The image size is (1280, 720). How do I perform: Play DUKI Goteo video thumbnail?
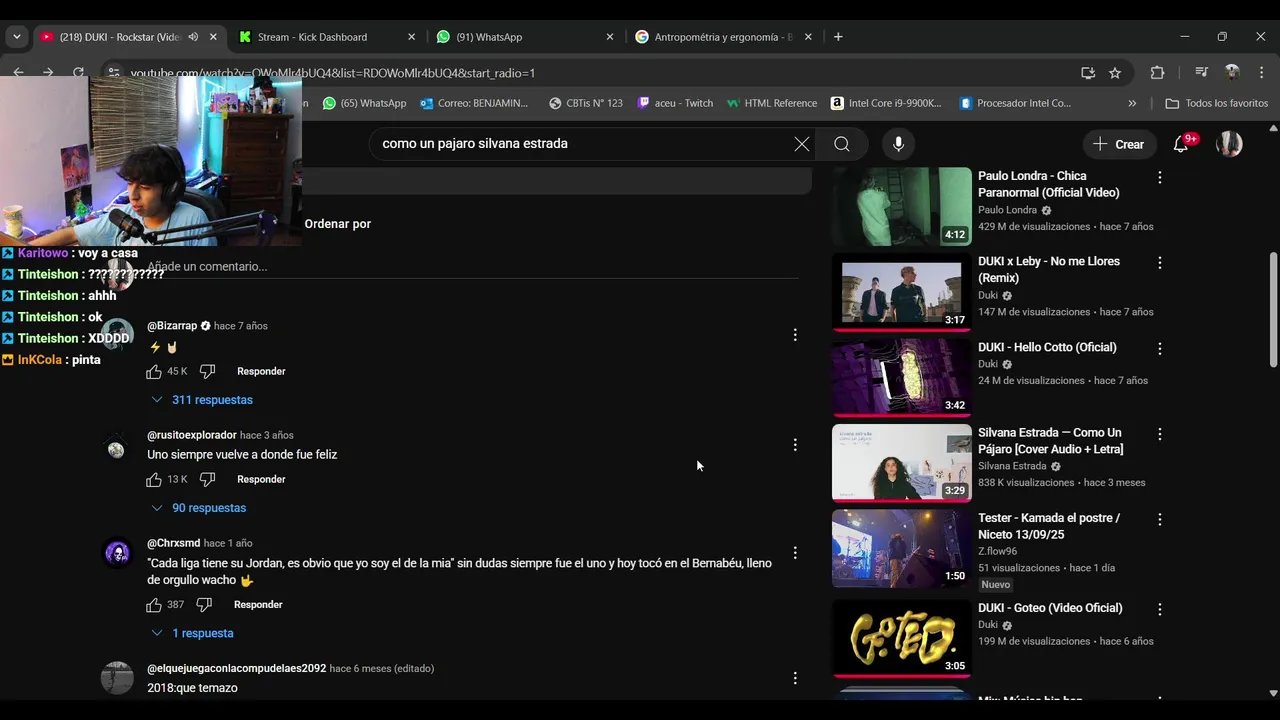point(902,638)
